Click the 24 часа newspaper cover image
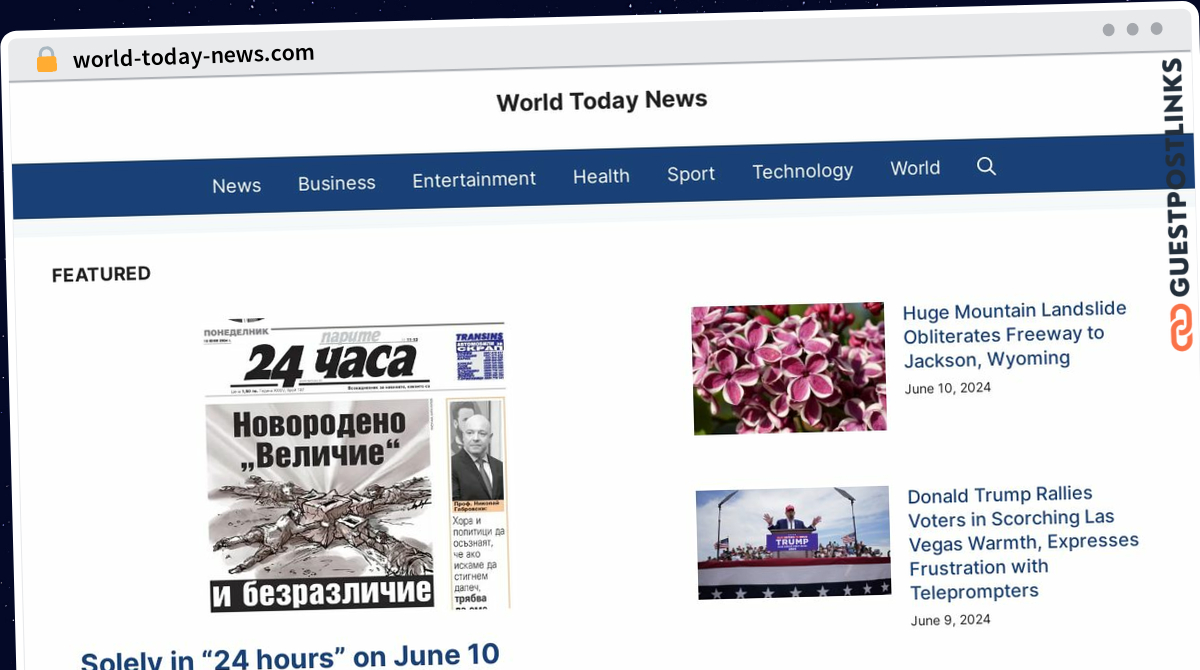The height and width of the screenshot is (670, 1200). tap(358, 466)
